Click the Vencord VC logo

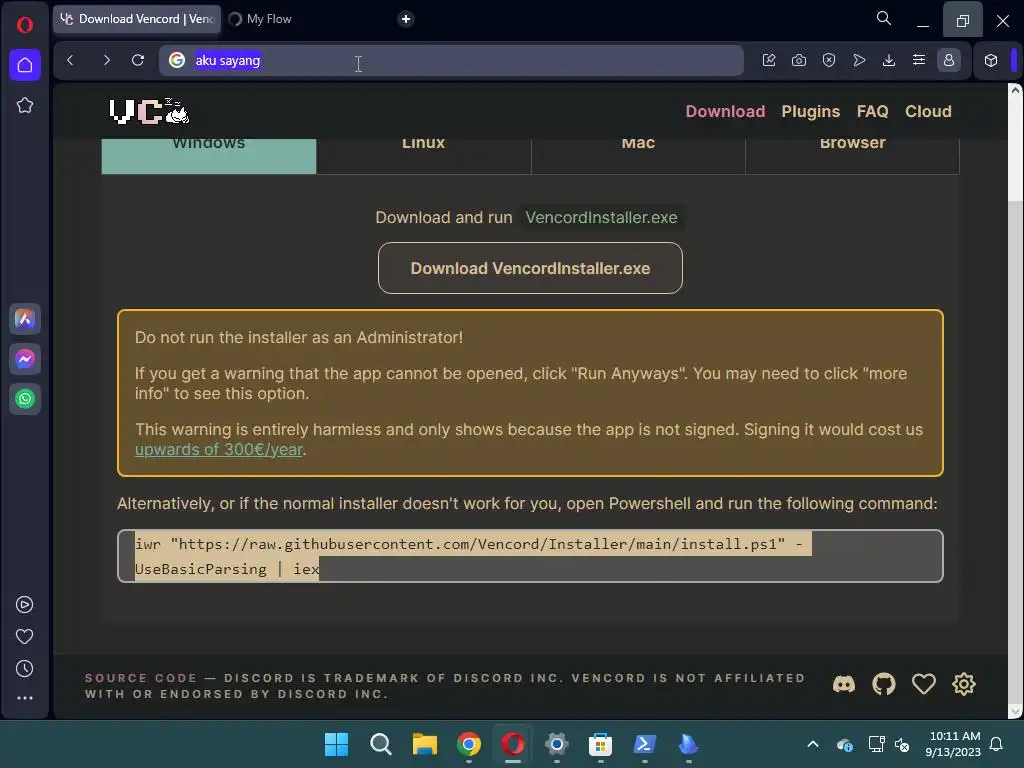[x=149, y=111]
